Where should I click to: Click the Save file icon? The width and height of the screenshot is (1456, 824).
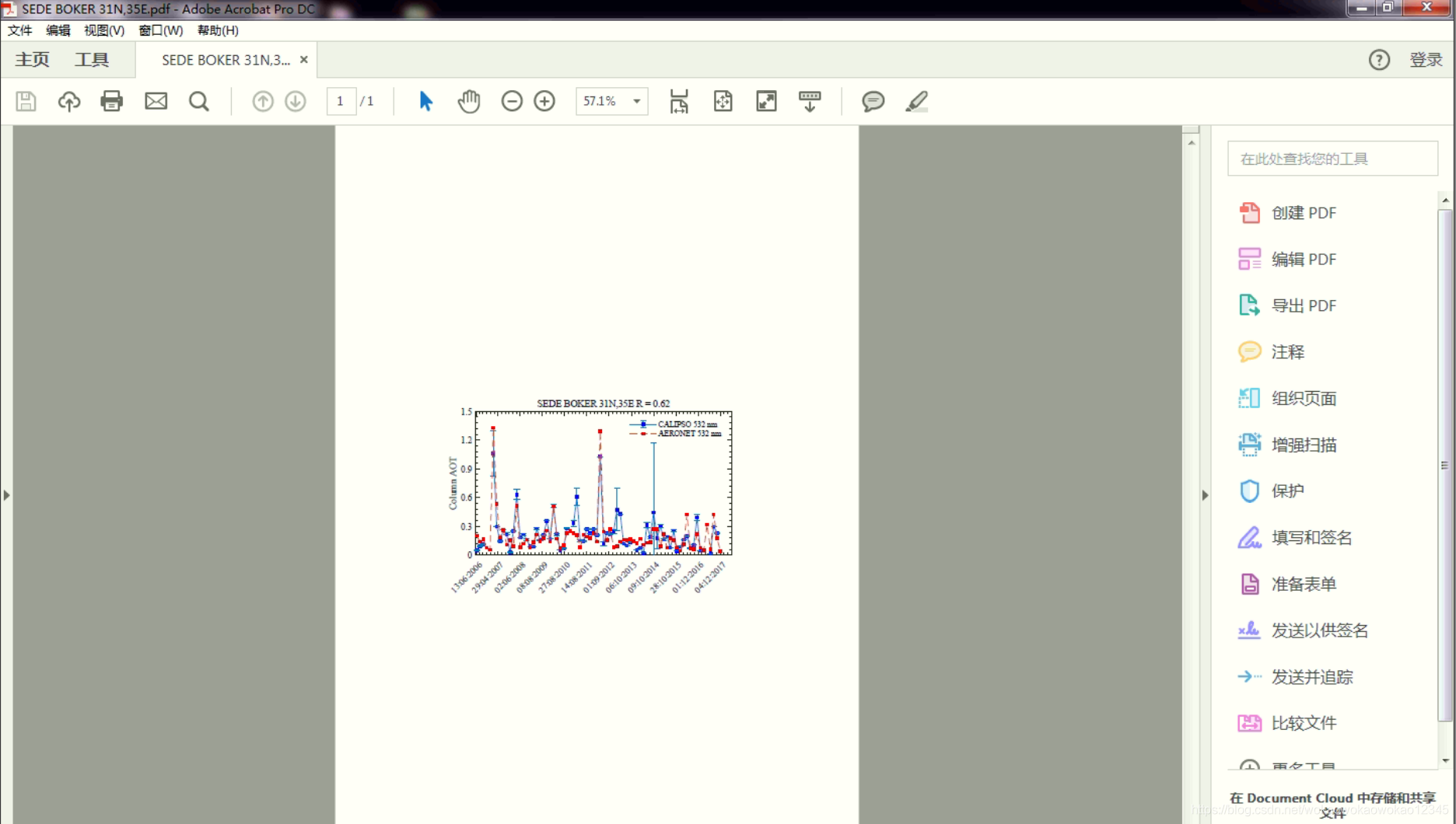tap(26, 101)
